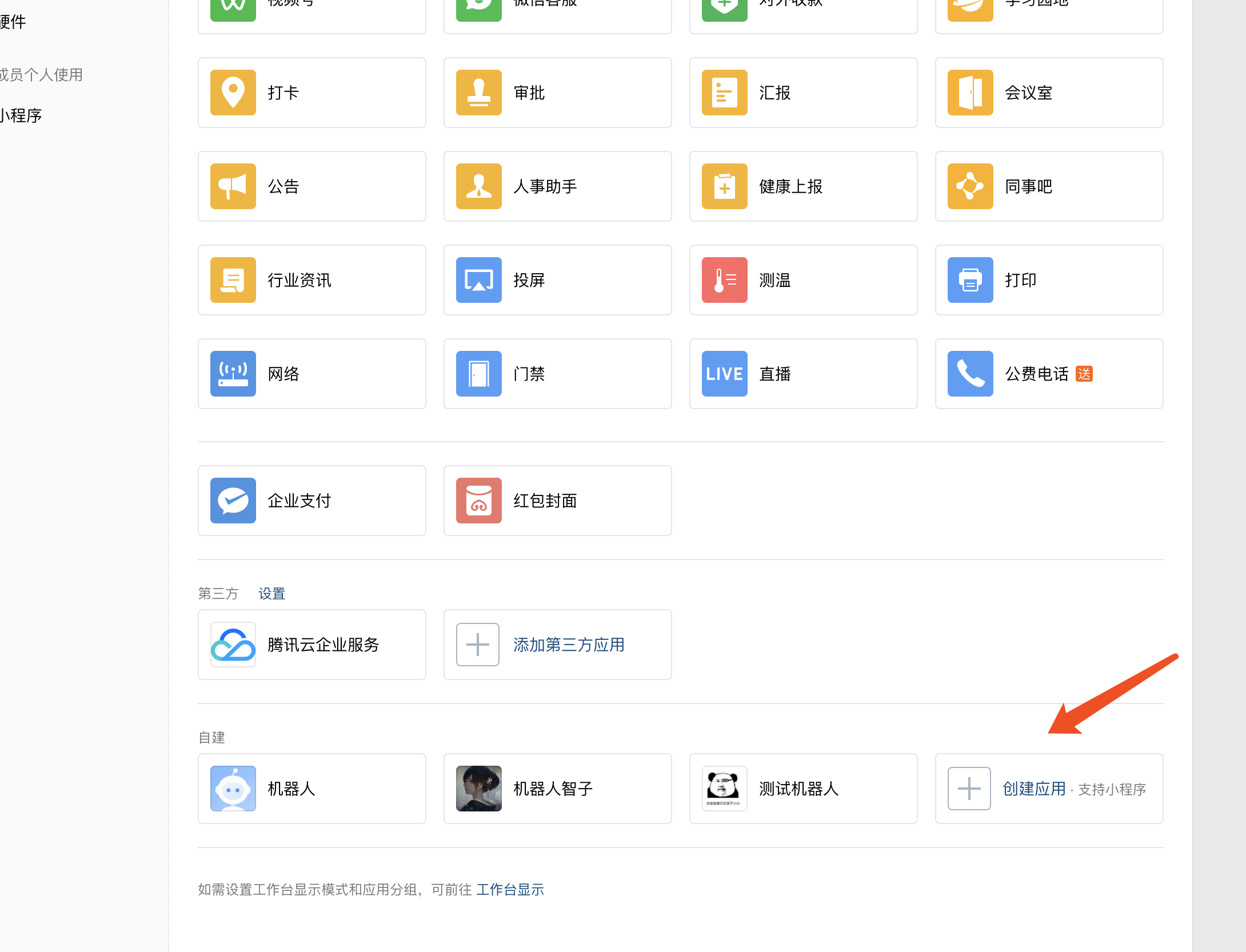Open the 打卡 check-in app icon

[x=233, y=93]
